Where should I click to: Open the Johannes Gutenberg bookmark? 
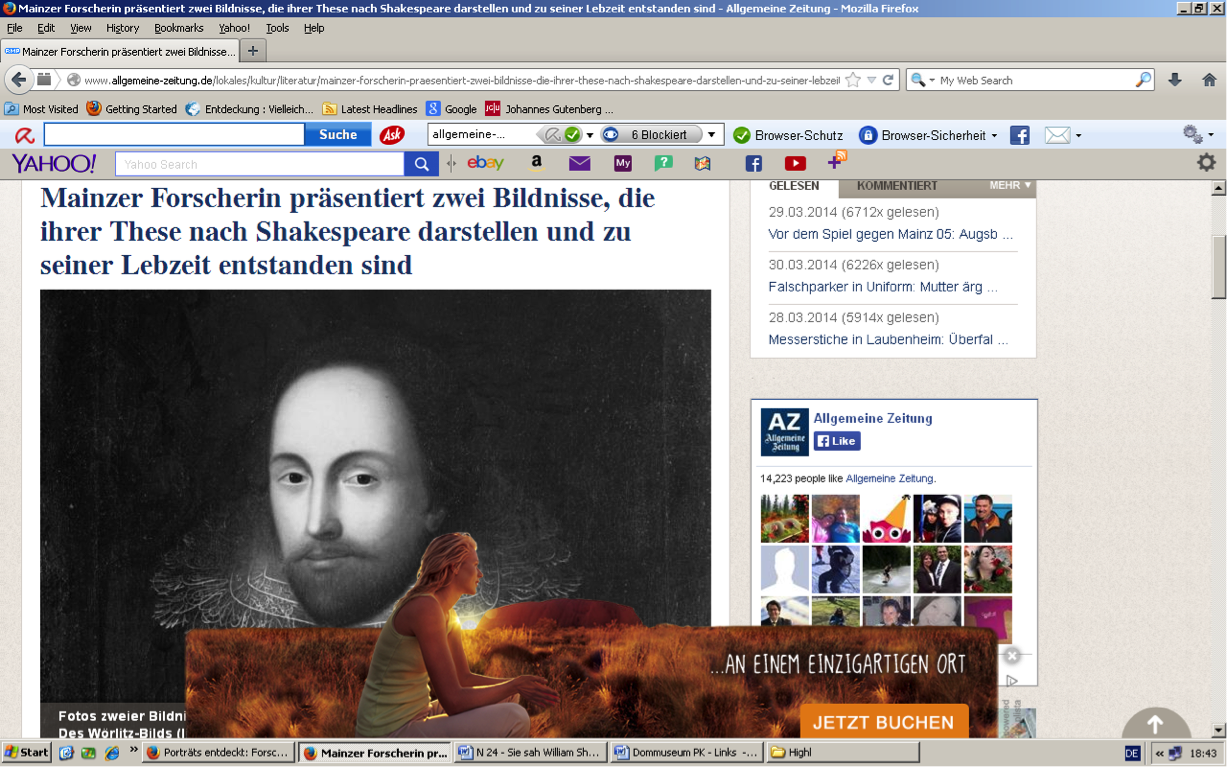point(549,109)
